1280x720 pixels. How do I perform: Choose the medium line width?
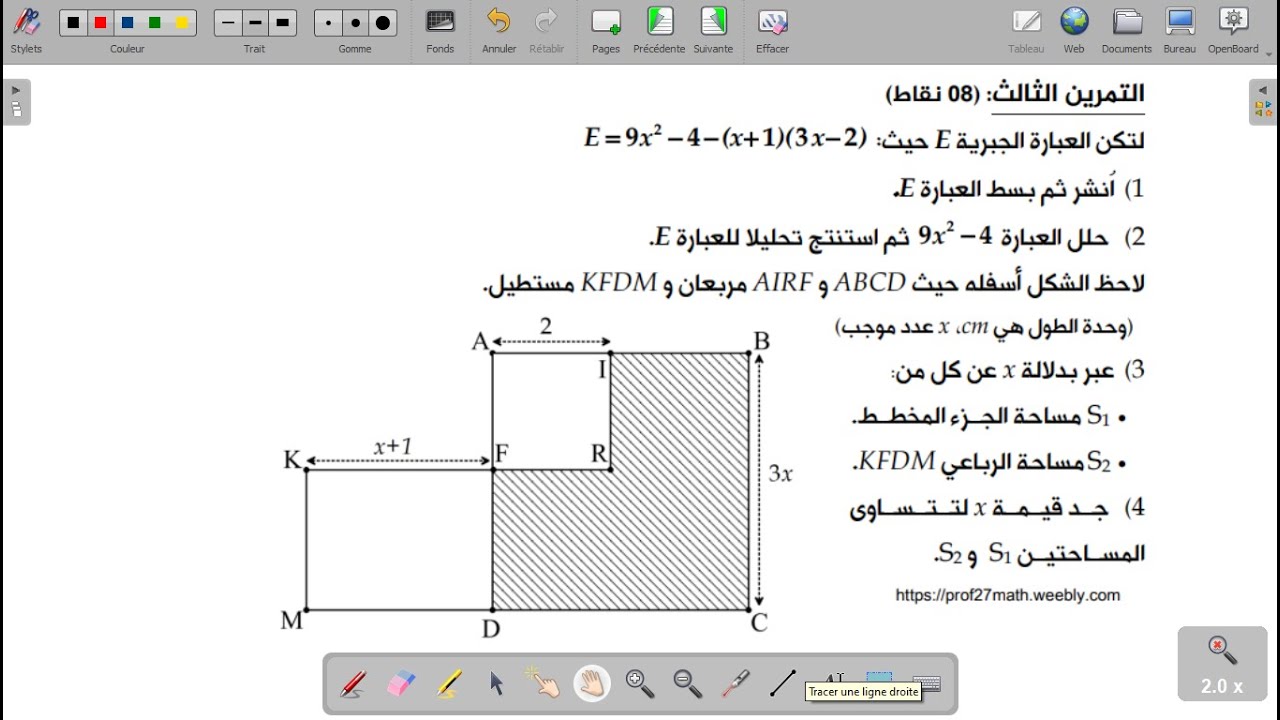(x=255, y=23)
